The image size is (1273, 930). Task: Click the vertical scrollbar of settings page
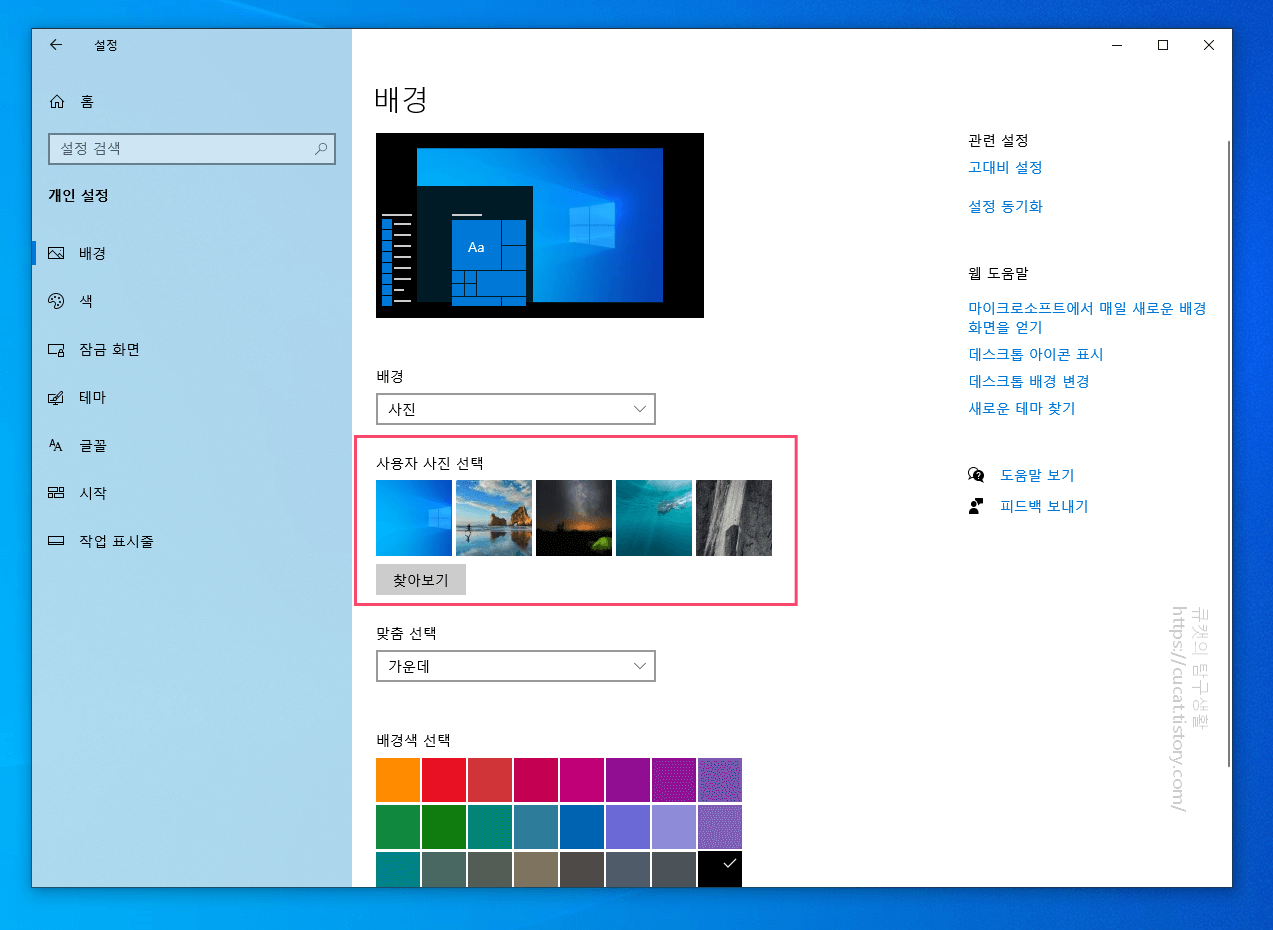pos(1228,453)
